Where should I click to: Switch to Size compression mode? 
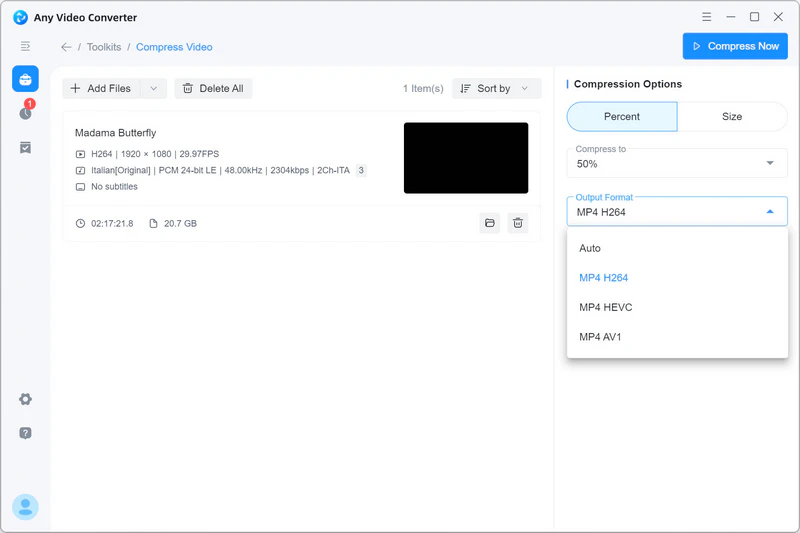(x=732, y=117)
